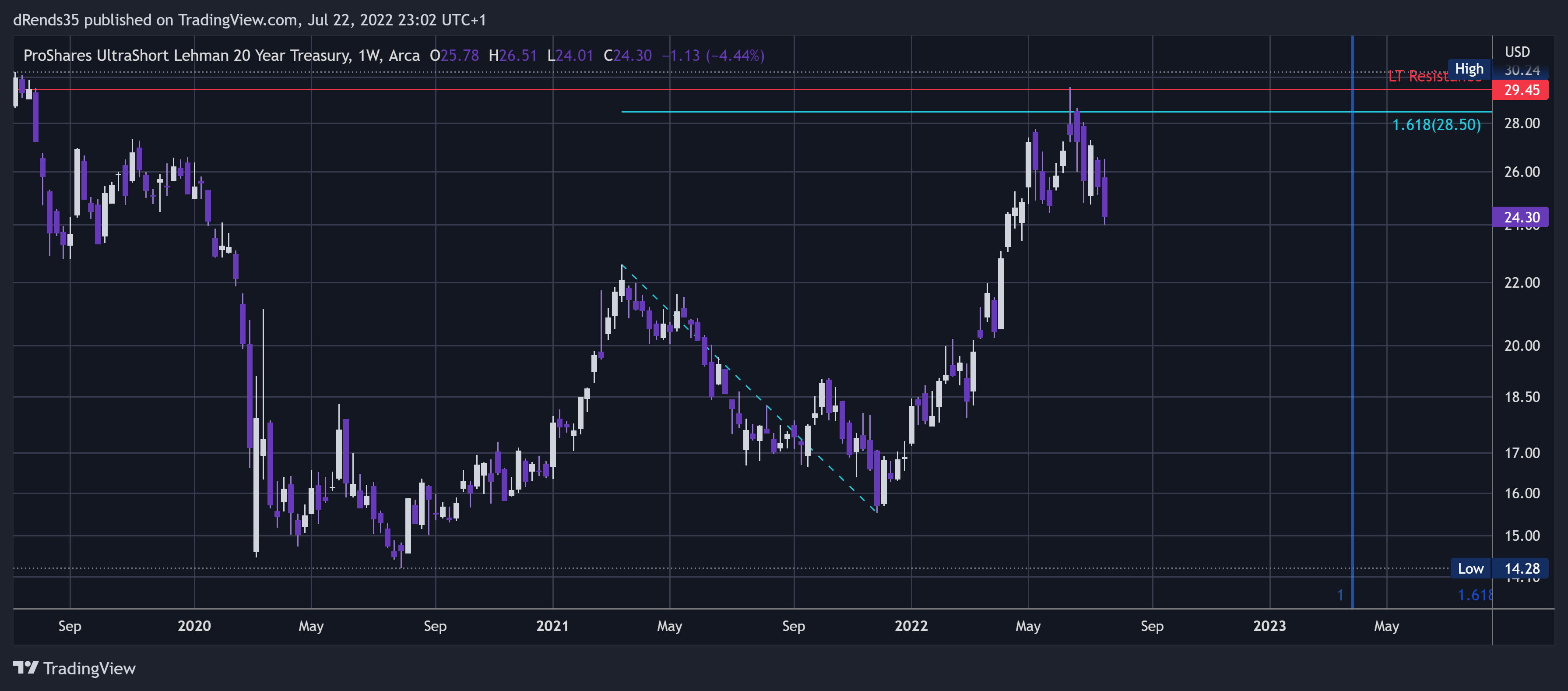Click the TradingView logo icon
The width and height of the screenshot is (1568, 691).
26,668
